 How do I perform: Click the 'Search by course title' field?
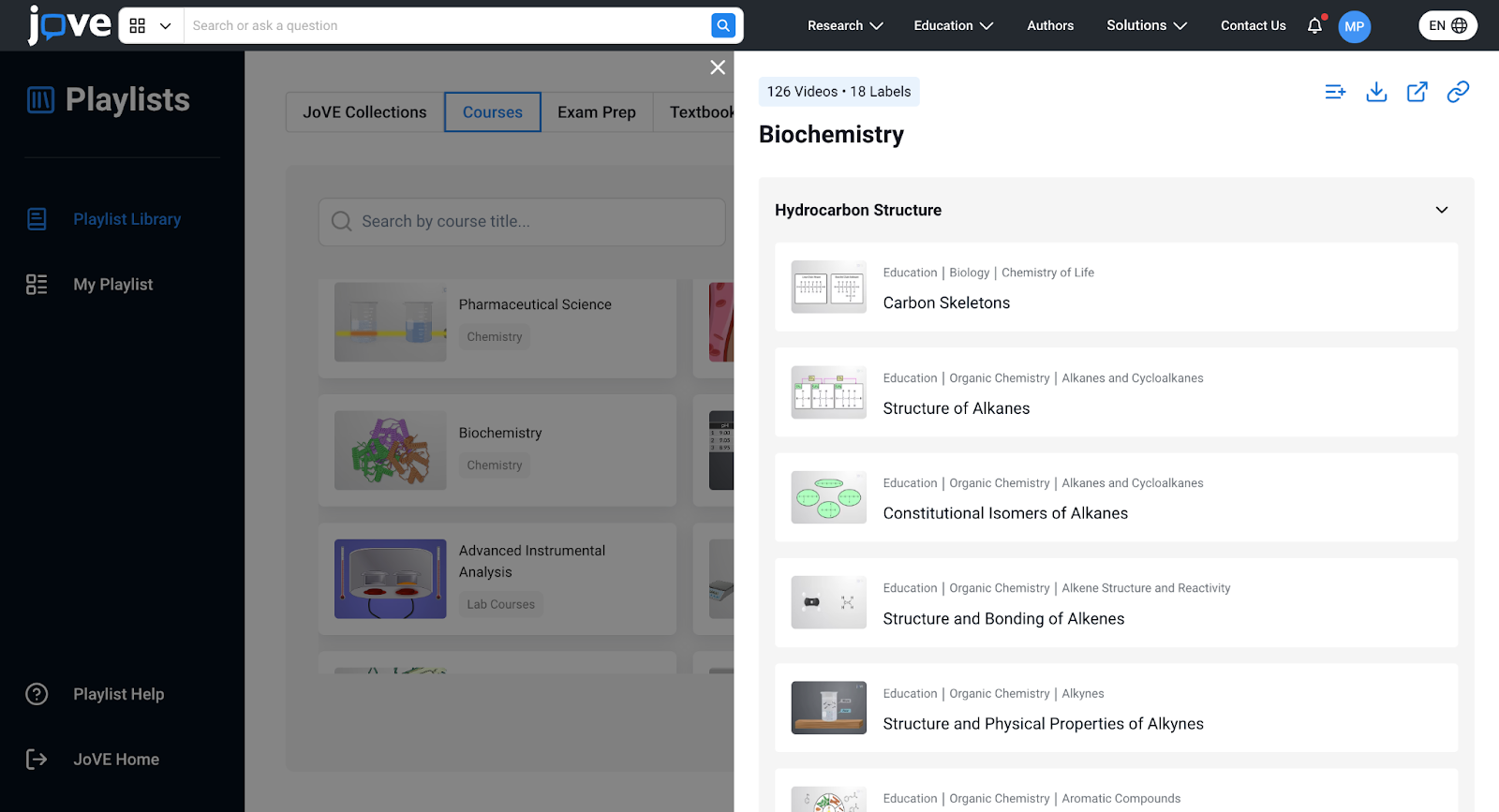(x=522, y=222)
